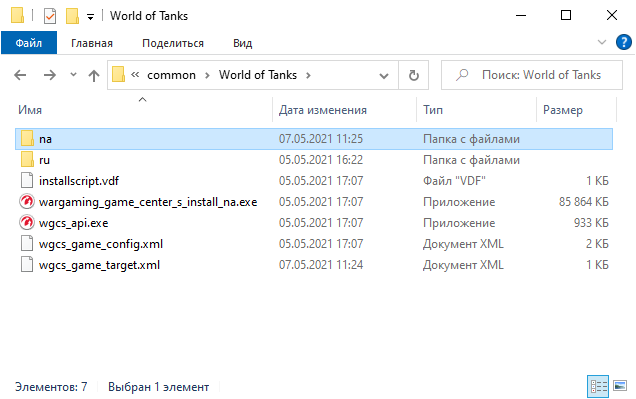
Task: Click wgcs_game_config.xml file name
Action: 101,244
